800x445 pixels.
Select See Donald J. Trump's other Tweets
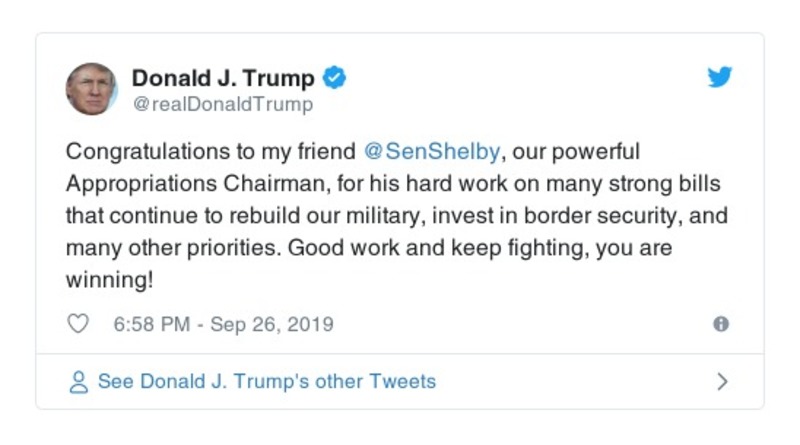click(266, 382)
